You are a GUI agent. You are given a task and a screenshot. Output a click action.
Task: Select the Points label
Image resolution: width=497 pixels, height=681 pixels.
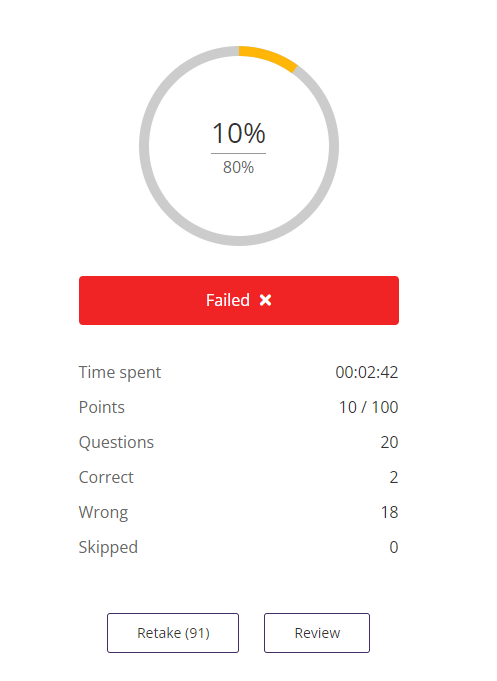click(x=102, y=407)
